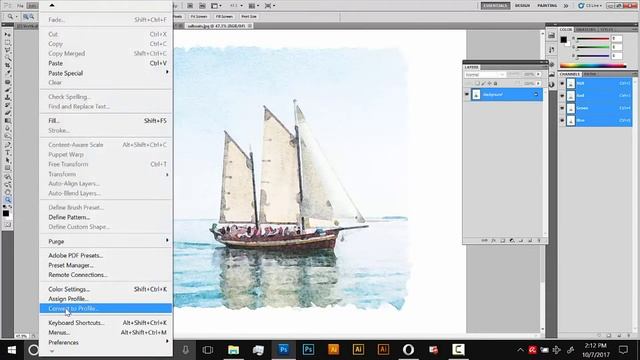
Task: Switch to the Painting workspace
Action: click(x=547, y=6)
